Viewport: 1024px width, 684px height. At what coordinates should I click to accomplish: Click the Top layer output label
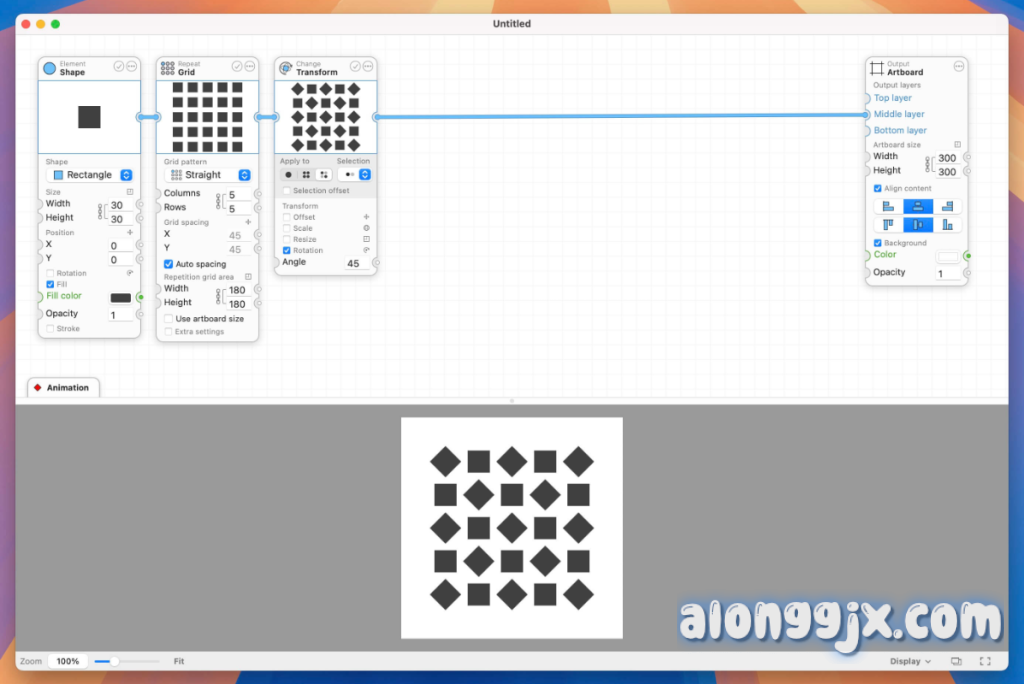(x=892, y=98)
